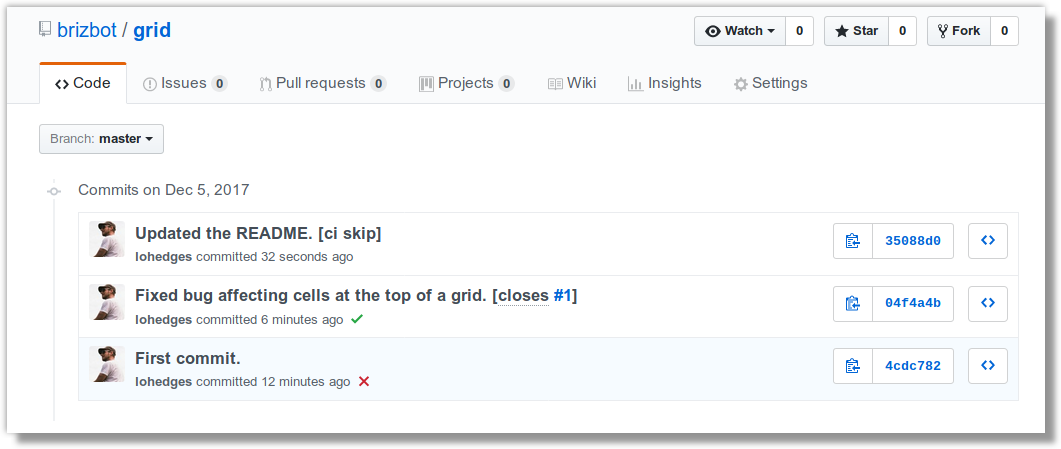Browse repository at commit 4cdc782
The height and width of the screenshot is (449, 1061).
(x=987, y=365)
